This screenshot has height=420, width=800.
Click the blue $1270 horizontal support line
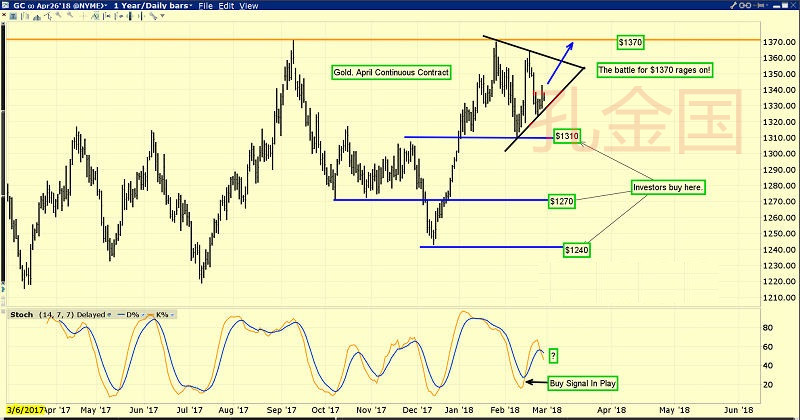440,200
